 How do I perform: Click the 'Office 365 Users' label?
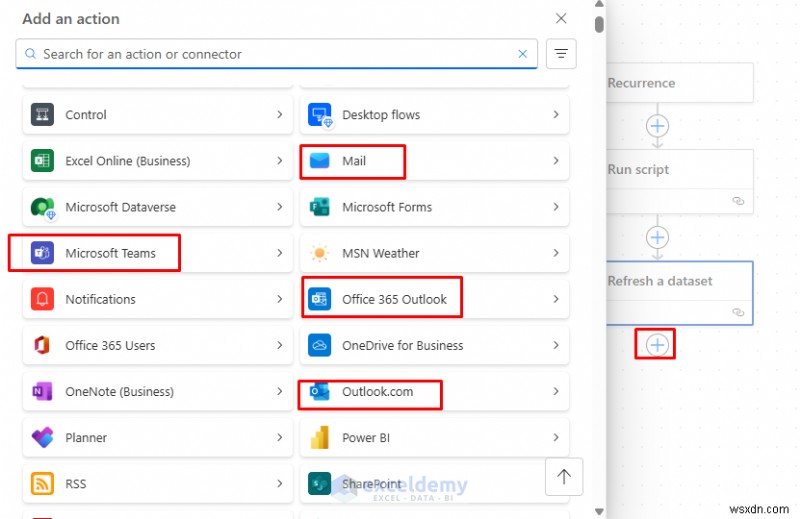click(x=110, y=345)
